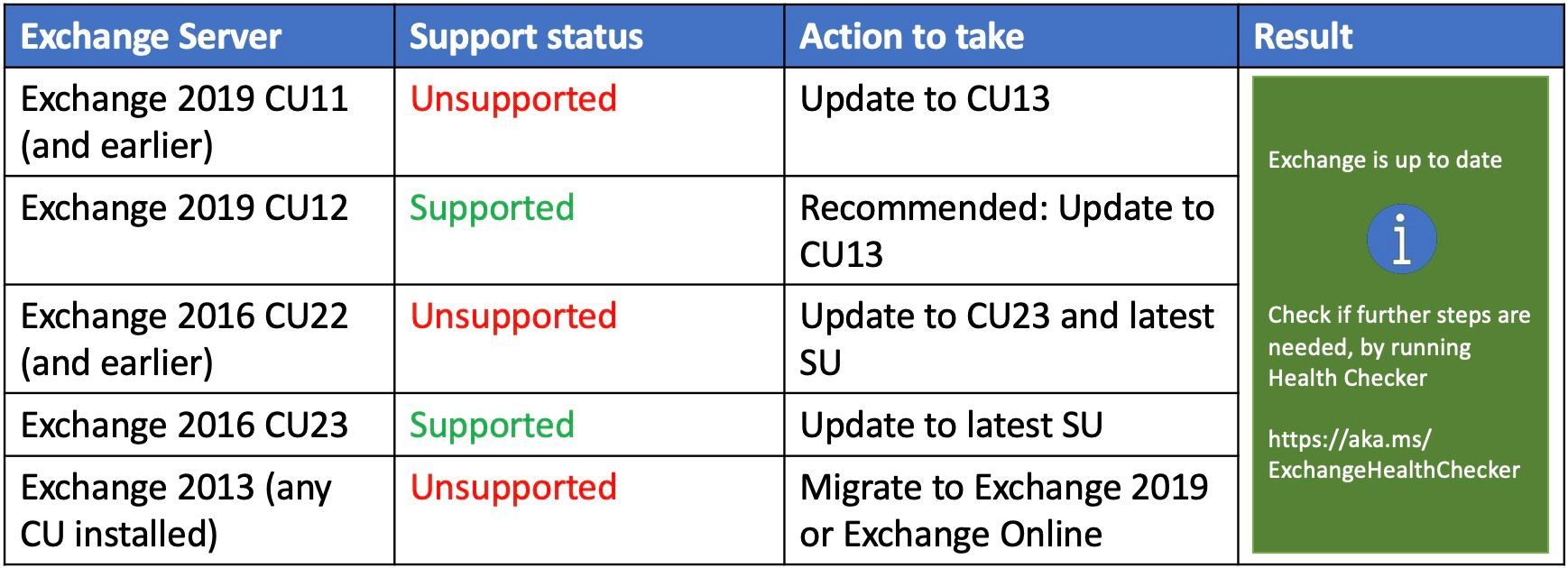Click the Action to take header
This screenshot has width=1568, height=568.
click(911, 37)
